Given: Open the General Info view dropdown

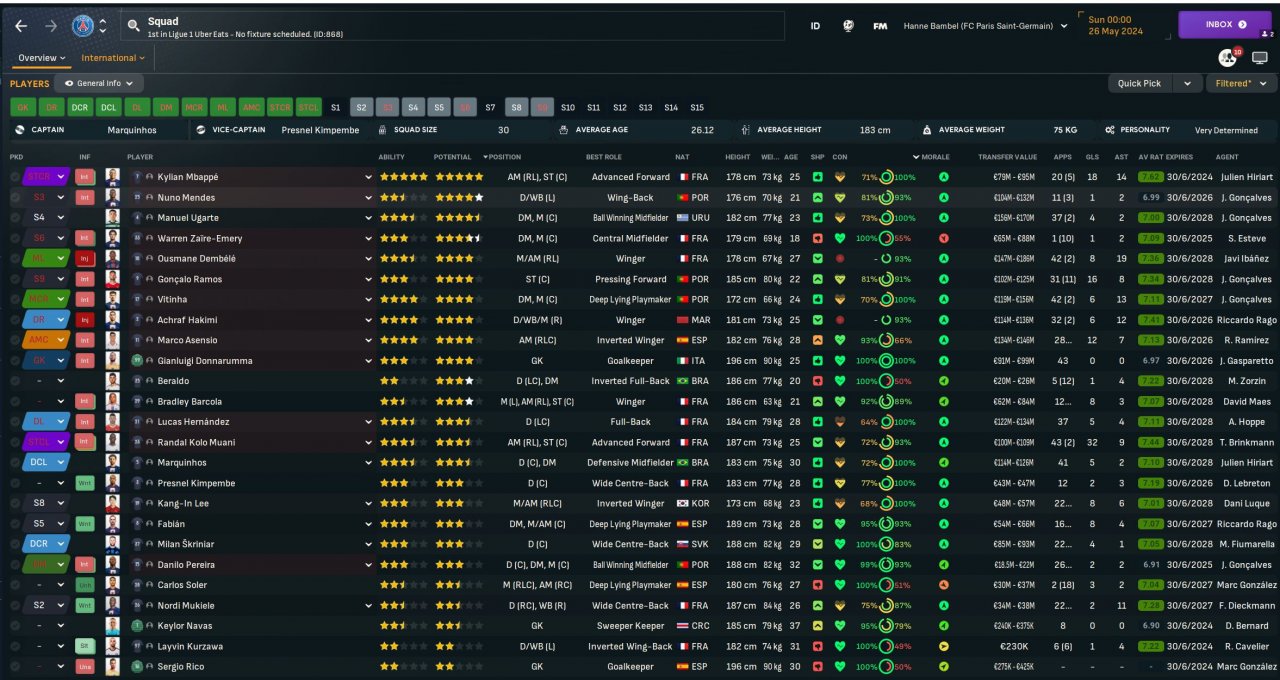Looking at the screenshot, I should (x=99, y=84).
